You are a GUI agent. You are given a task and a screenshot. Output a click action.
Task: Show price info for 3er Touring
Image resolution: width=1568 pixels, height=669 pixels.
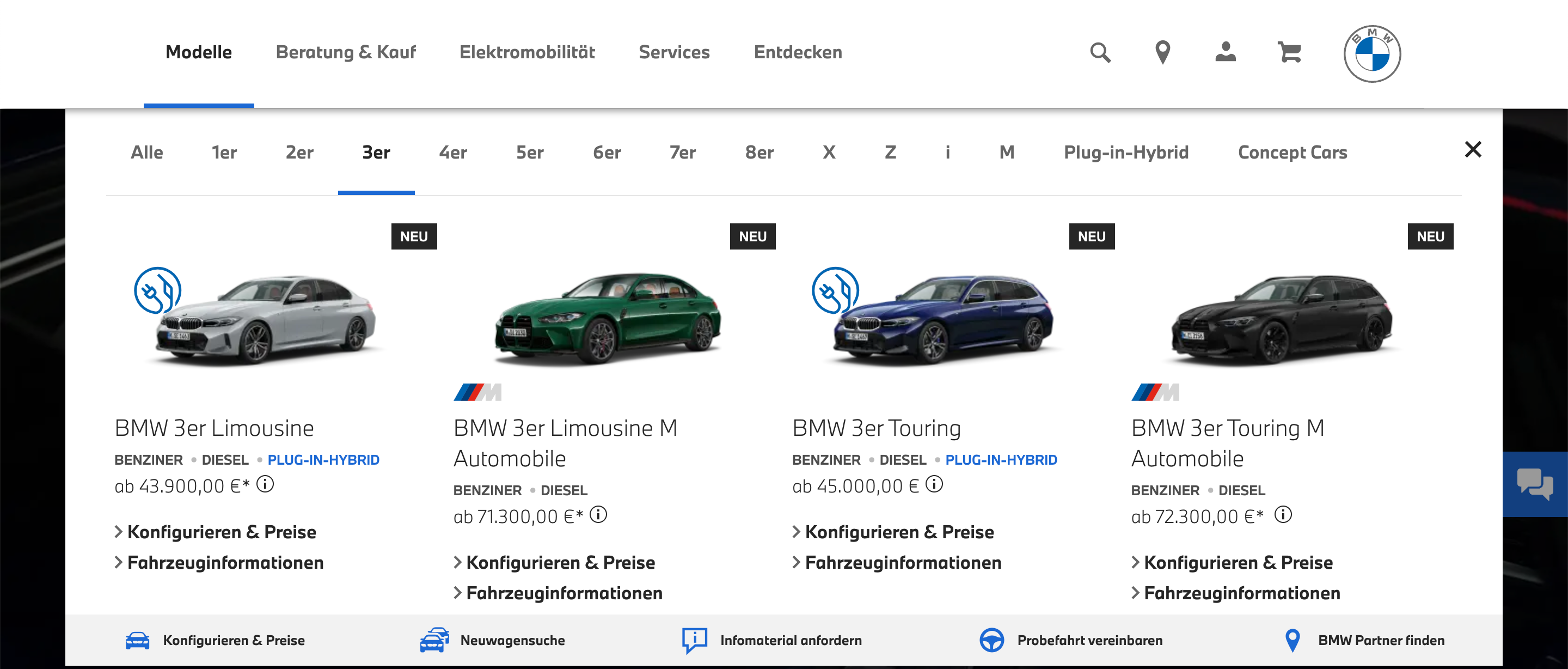934,484
